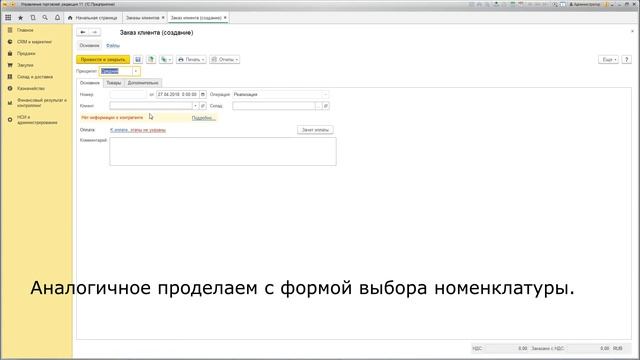Viewport: 640px width, 360px height.
Task: Click the Приоритет field value
Action: 116,71
